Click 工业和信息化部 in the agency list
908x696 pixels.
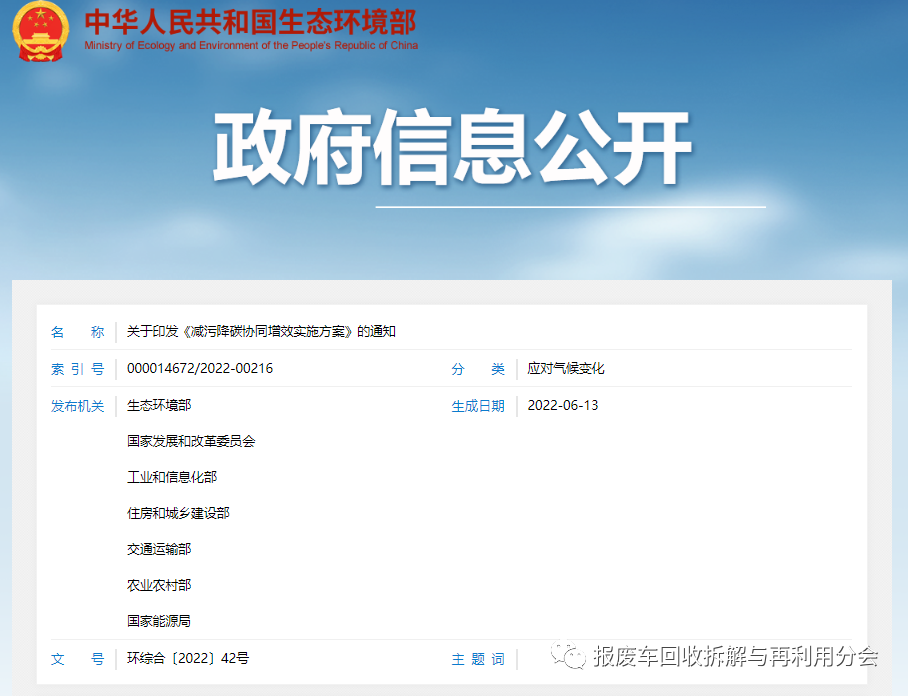[x=172, y=477]
